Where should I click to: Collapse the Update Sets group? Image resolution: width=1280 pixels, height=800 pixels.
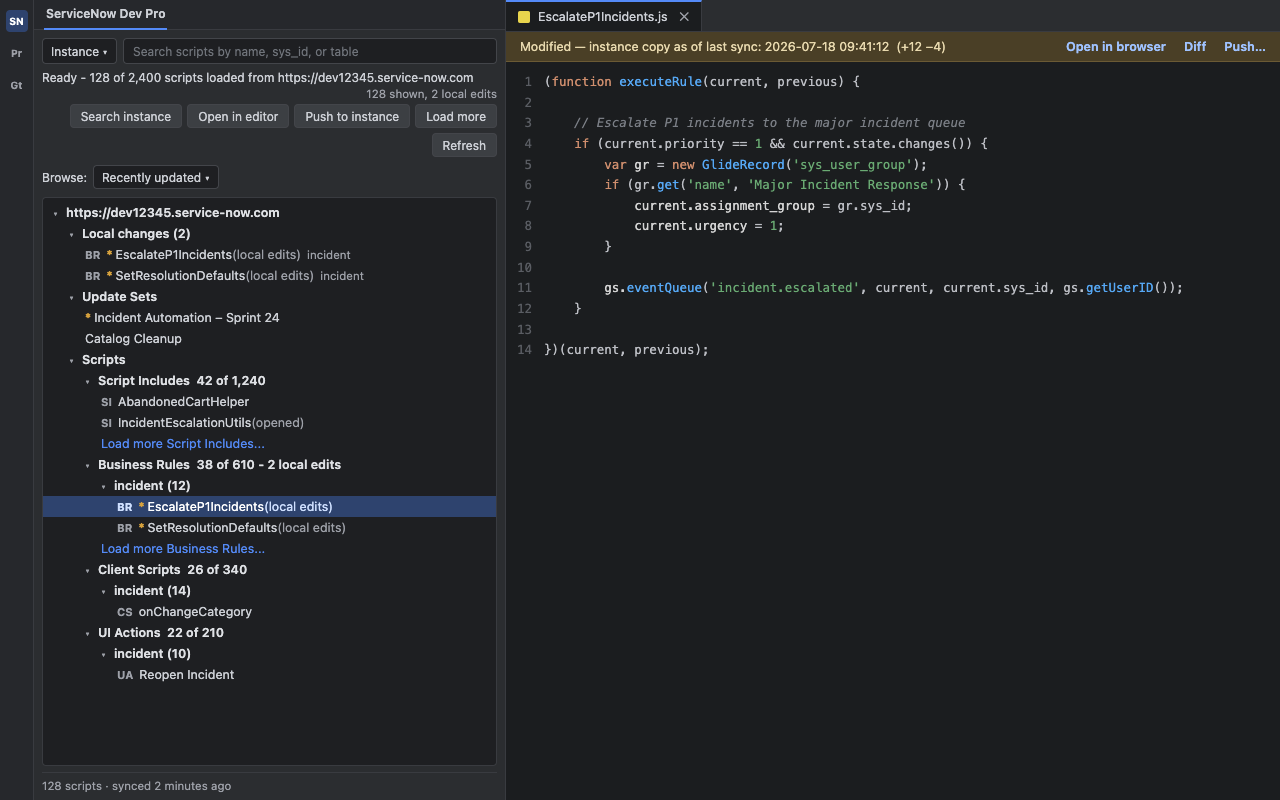pos(72,298)
